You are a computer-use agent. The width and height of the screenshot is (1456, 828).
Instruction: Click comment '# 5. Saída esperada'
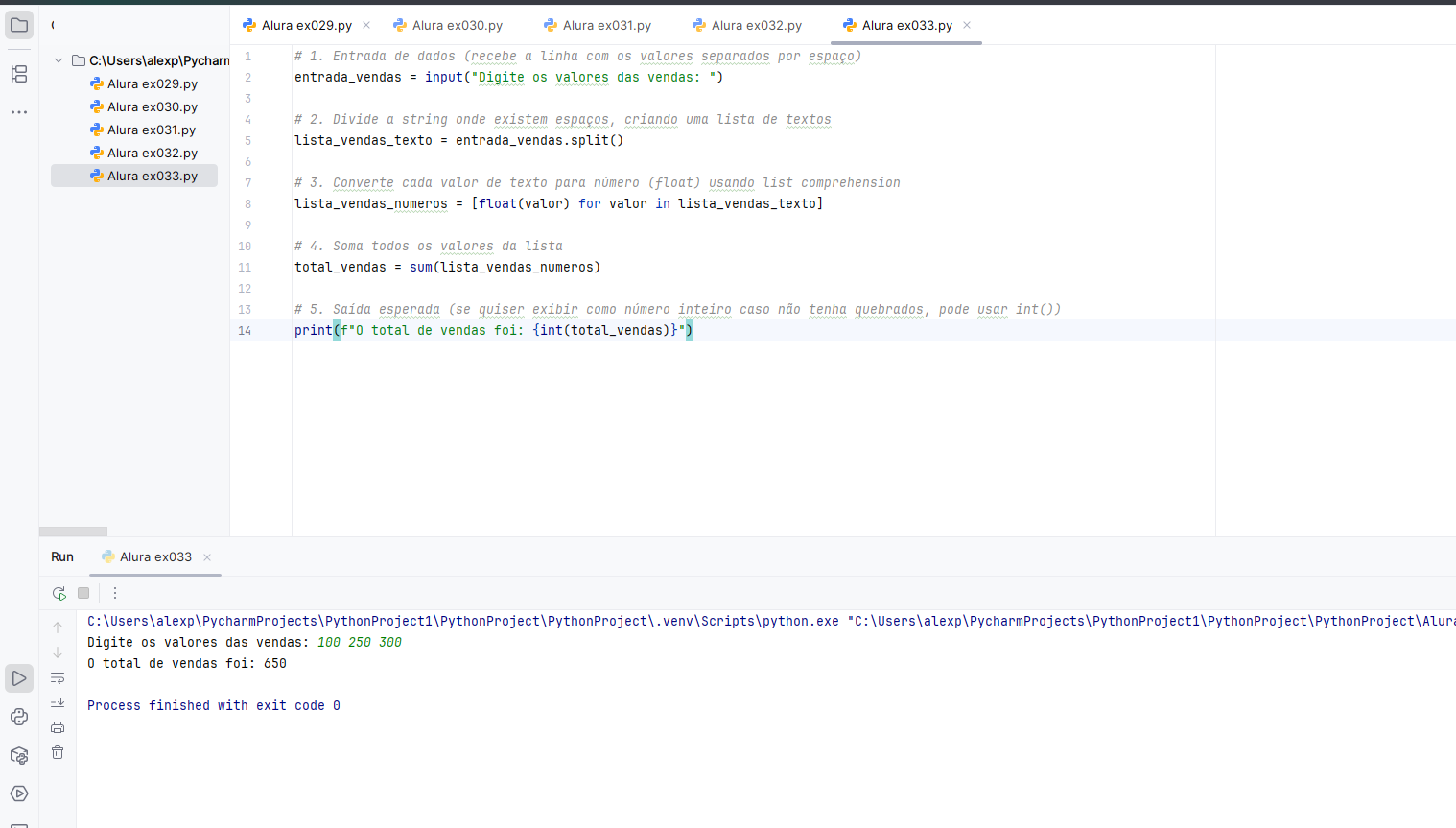pyautogui.click(x=677, y=309)
